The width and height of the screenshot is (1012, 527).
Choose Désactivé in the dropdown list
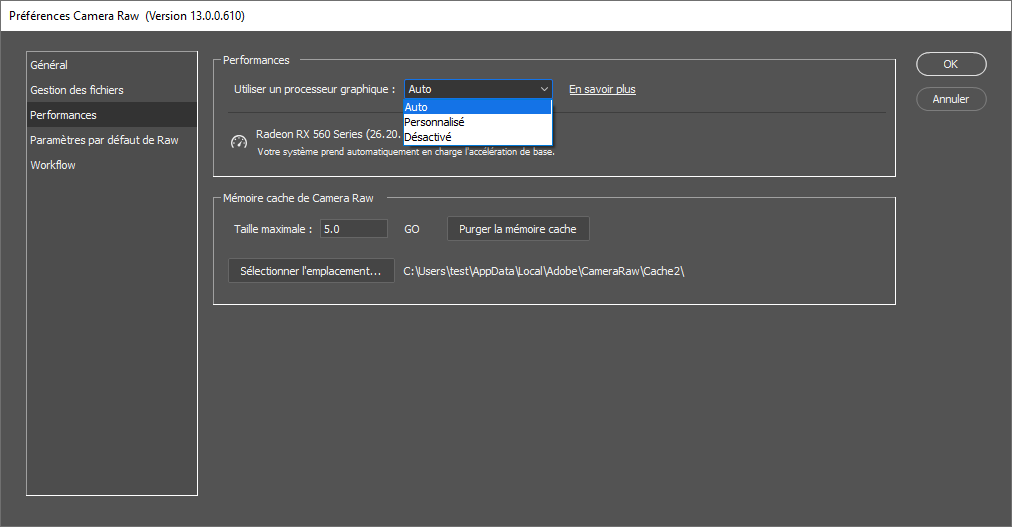pyautogui.click(x=478, y=137)
